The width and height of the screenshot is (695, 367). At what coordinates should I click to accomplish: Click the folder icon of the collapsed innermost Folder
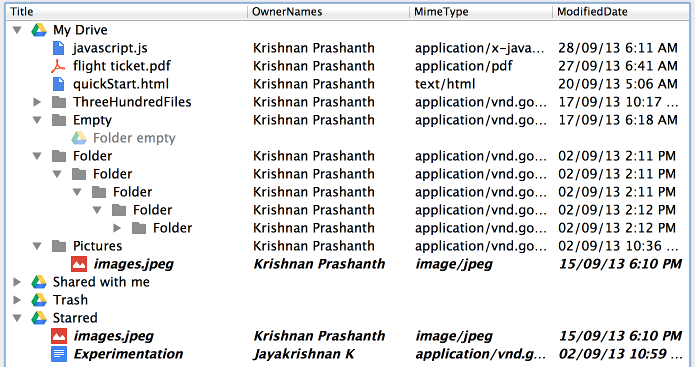(x=139, y=228)
